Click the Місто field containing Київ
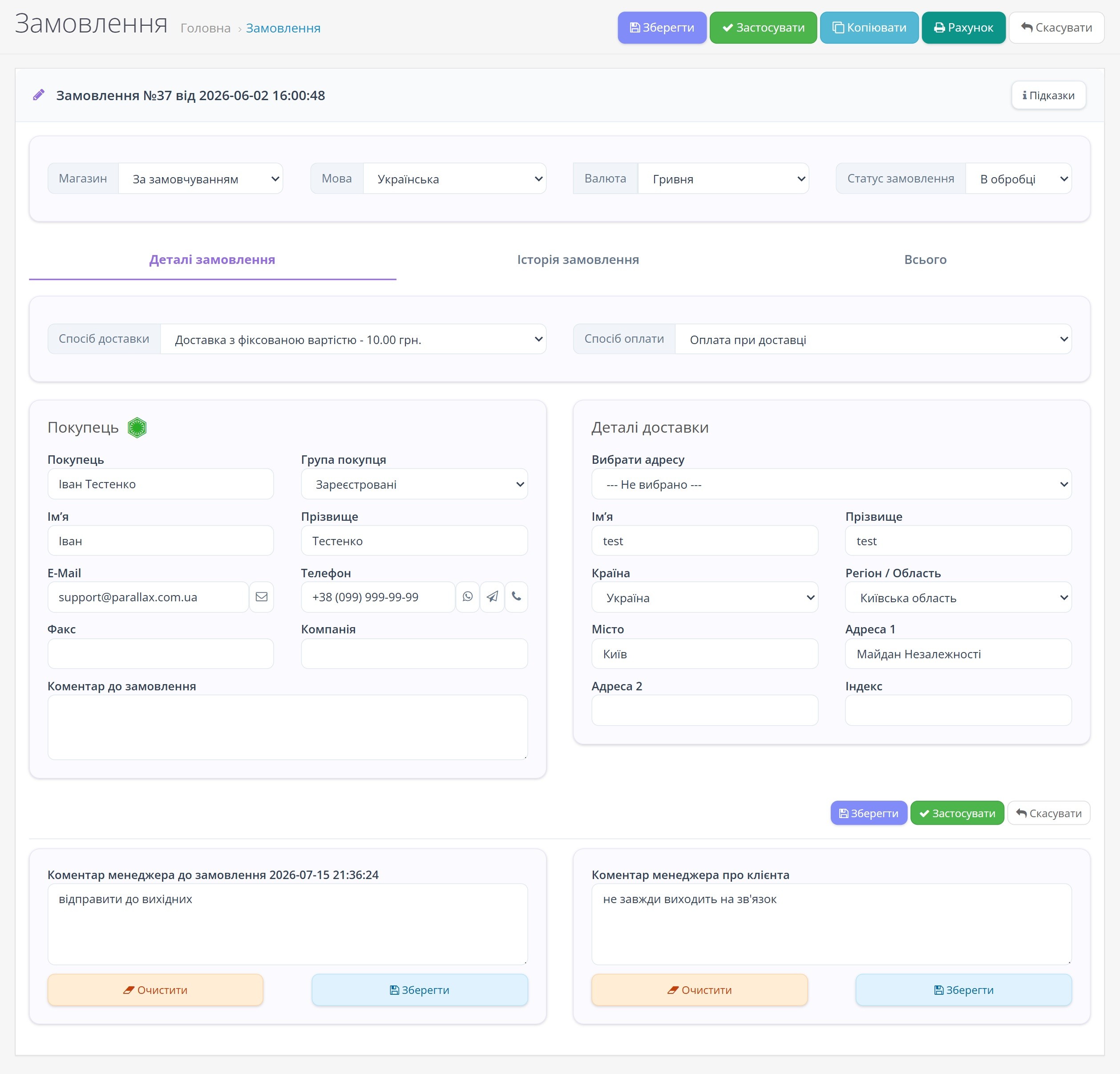Image resolution: width=1120 pixels, height=1074 pixels. (x=704, y=653)
